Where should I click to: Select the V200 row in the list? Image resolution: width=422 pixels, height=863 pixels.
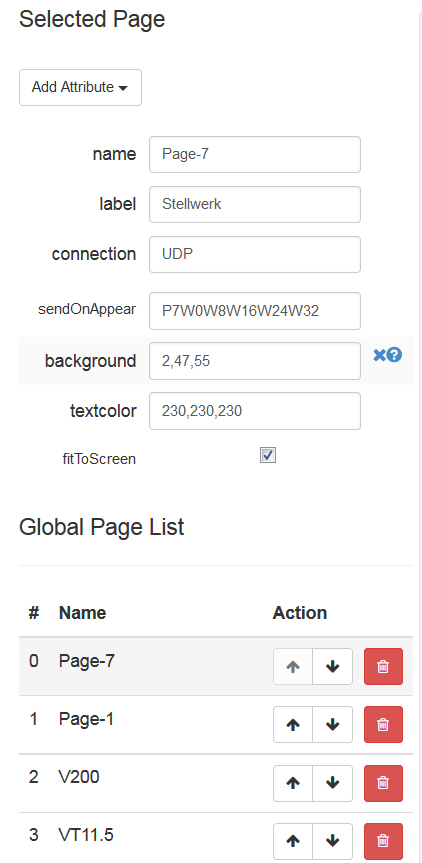(x=216, y=783)
